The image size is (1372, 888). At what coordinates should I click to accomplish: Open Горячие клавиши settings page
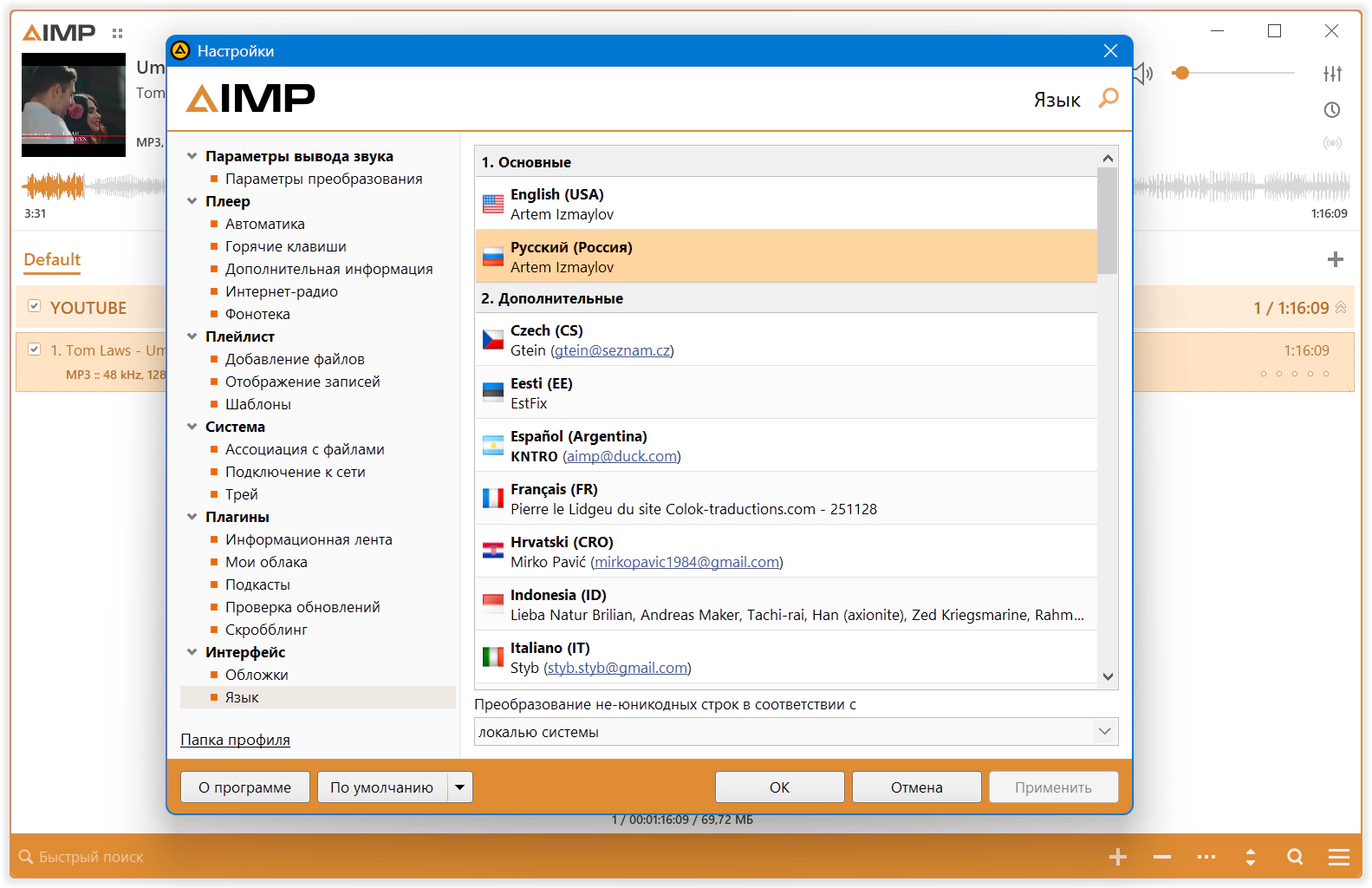(286, 246)
